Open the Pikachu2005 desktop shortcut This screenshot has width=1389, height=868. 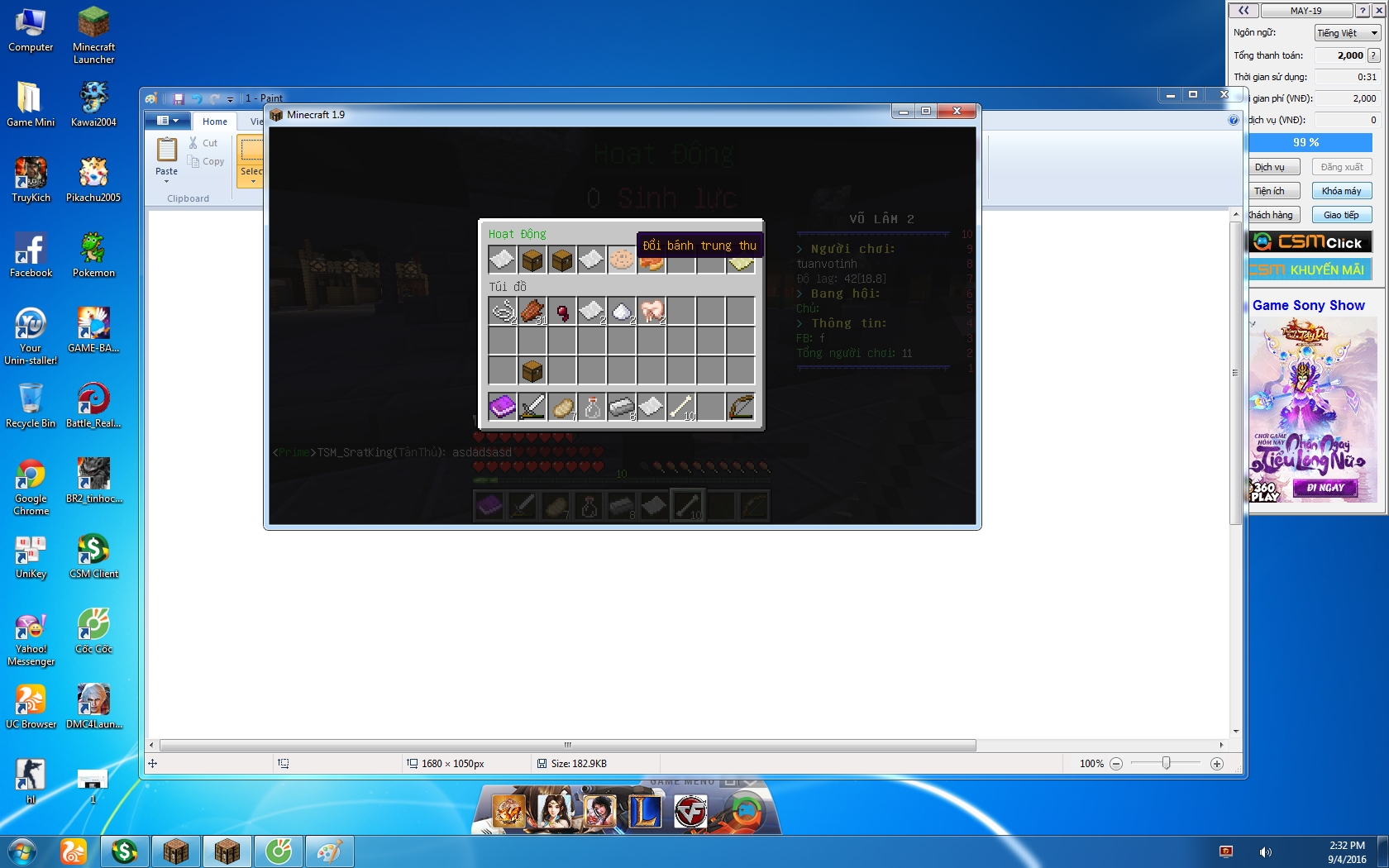point(93,179)
